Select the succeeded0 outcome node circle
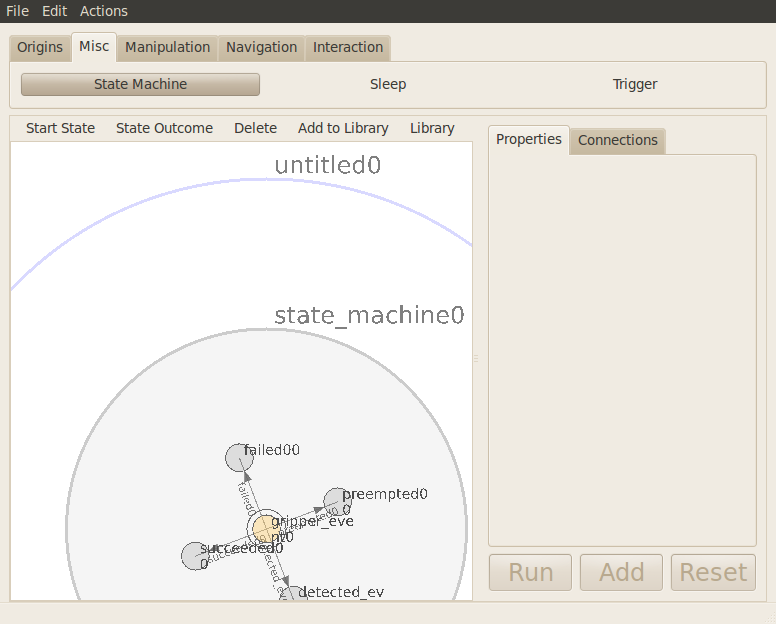 pos(194,556)
